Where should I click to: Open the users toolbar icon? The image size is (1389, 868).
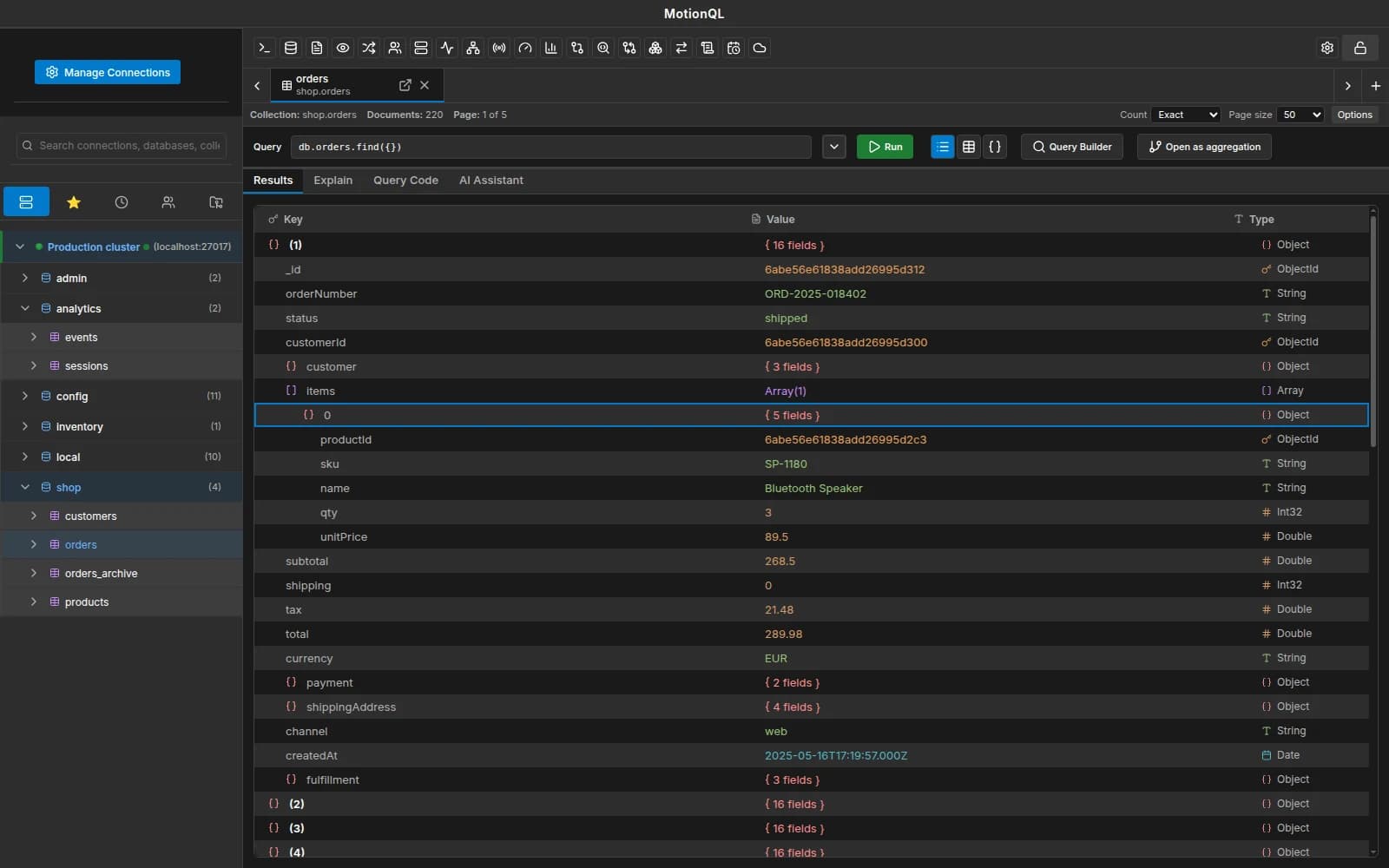pyautogui.click(x=395, y=48)
